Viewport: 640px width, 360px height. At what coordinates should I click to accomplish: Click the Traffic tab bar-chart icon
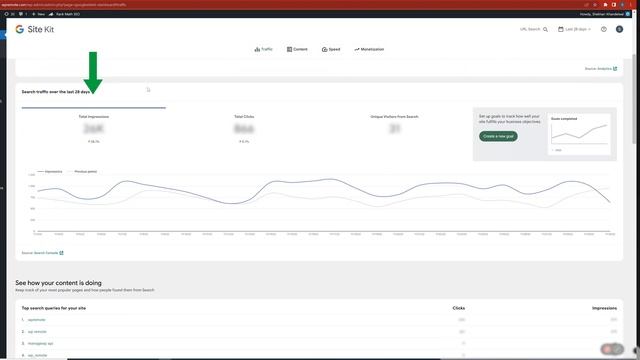(x=257, y=49)
